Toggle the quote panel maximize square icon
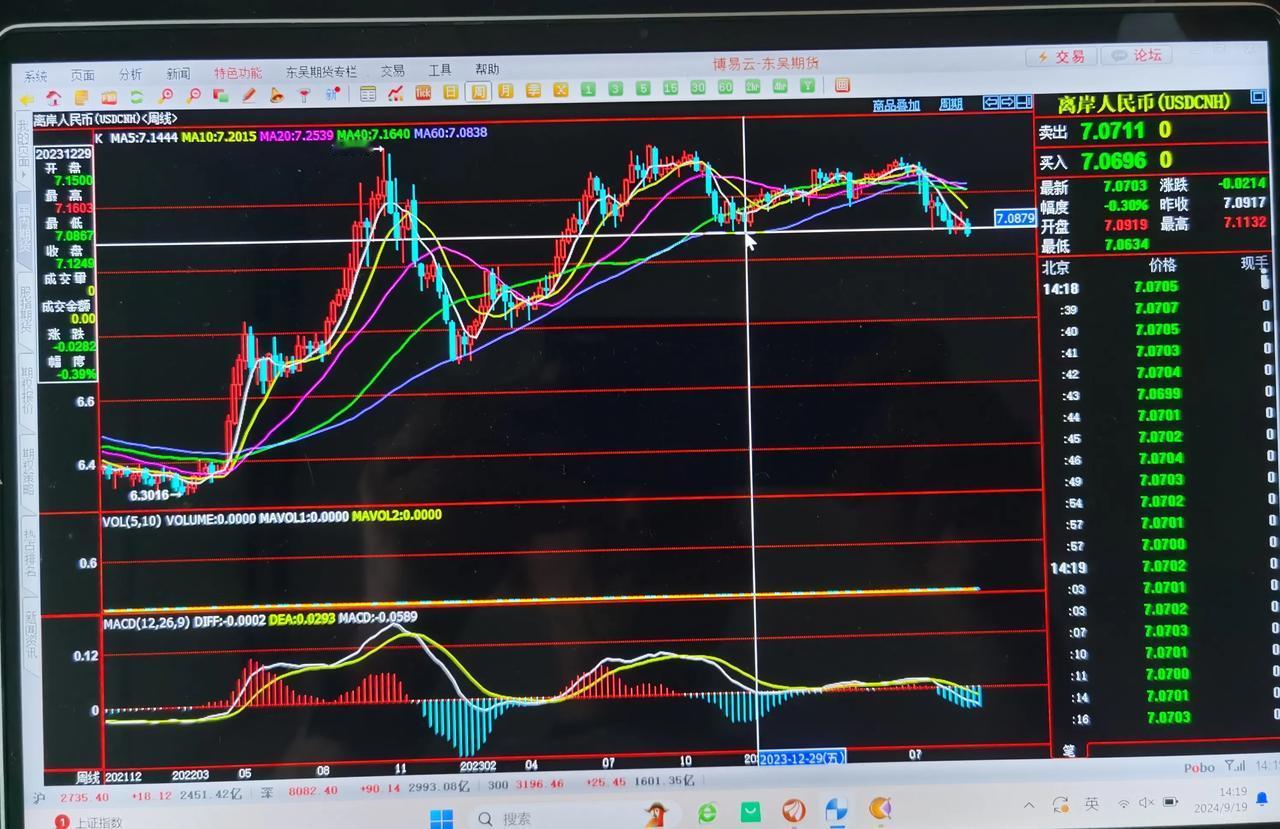Viewport: 1280px width, 829px height. coord(1257,97)
